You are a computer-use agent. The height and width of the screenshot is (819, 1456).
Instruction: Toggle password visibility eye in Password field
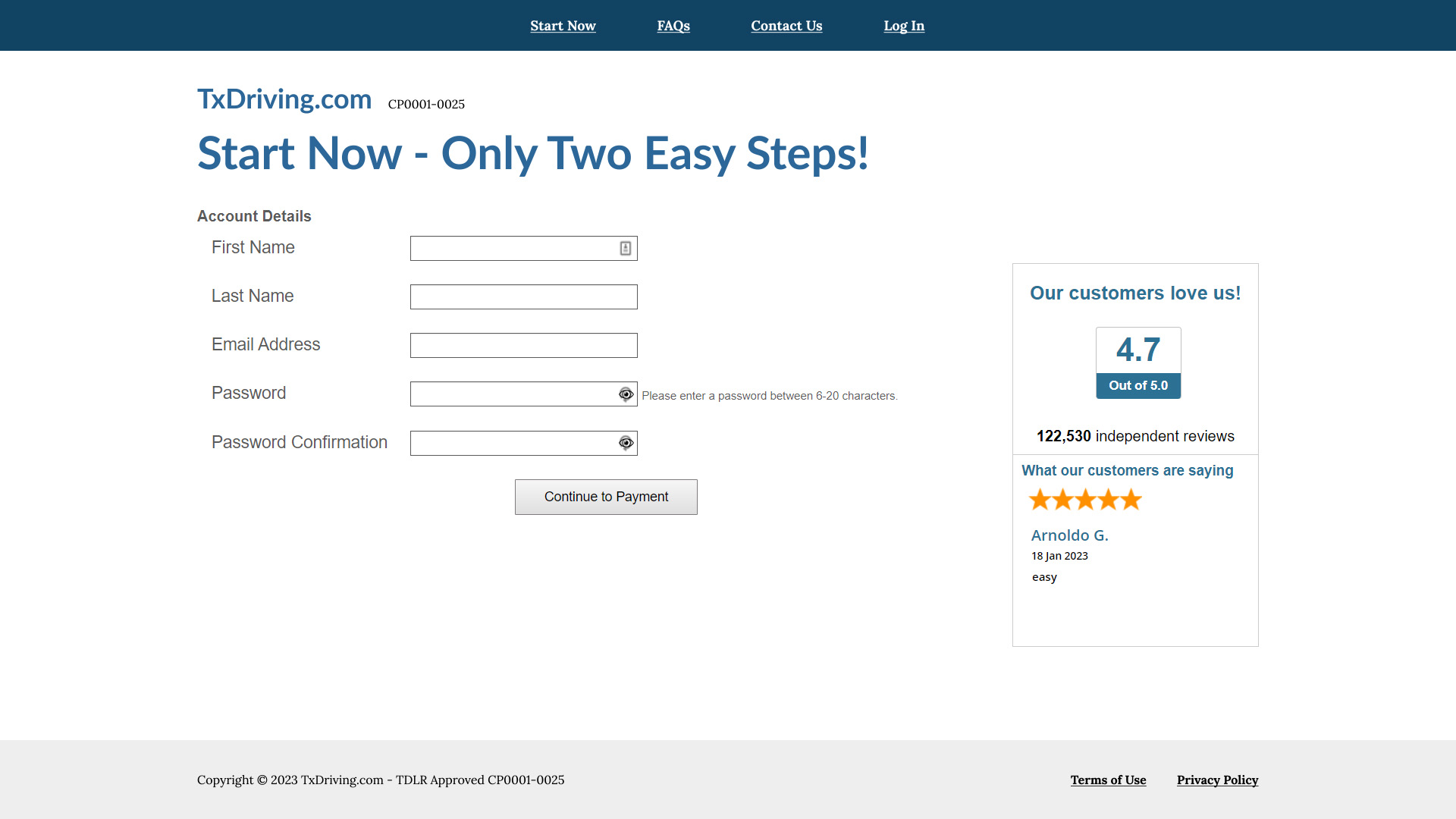point(626,394)
